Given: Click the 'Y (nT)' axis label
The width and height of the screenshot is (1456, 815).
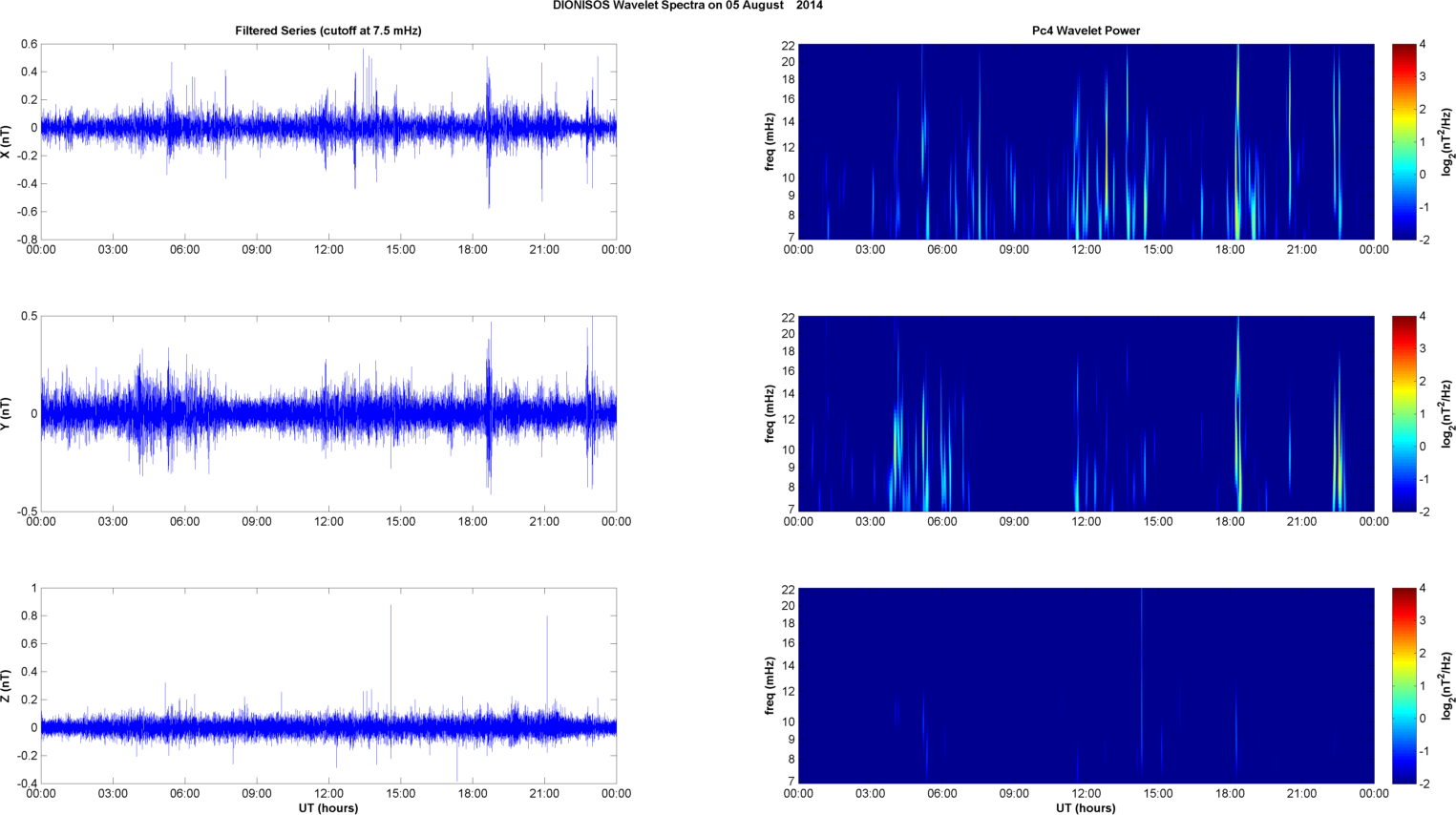Looking at the screenshot, I should click(x=6, y=413).
